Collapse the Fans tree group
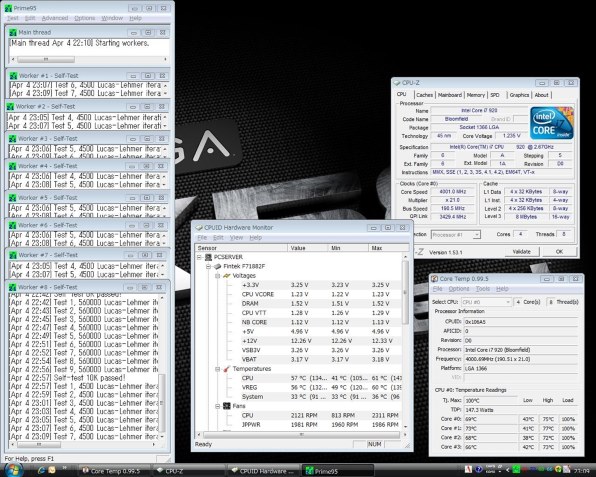 pos(217,406)
